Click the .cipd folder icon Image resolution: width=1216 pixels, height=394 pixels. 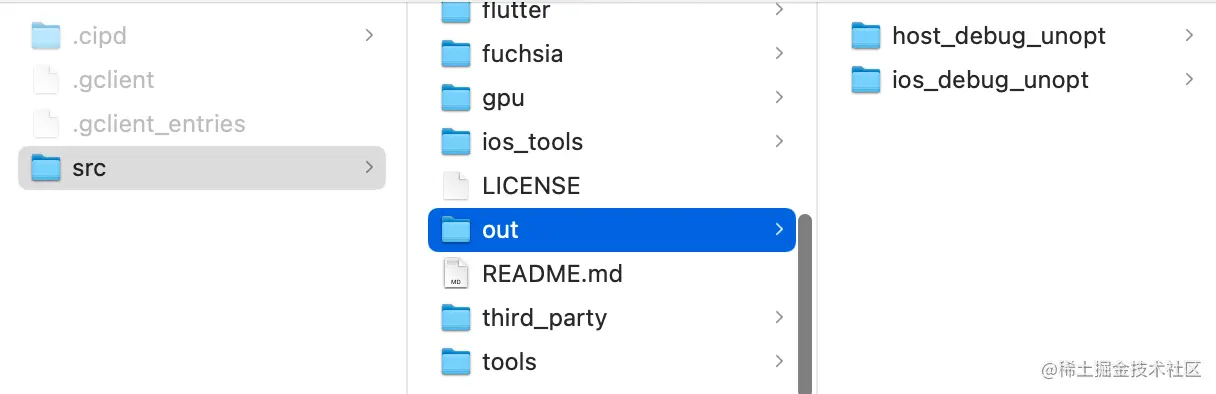[x=46, y=36]
